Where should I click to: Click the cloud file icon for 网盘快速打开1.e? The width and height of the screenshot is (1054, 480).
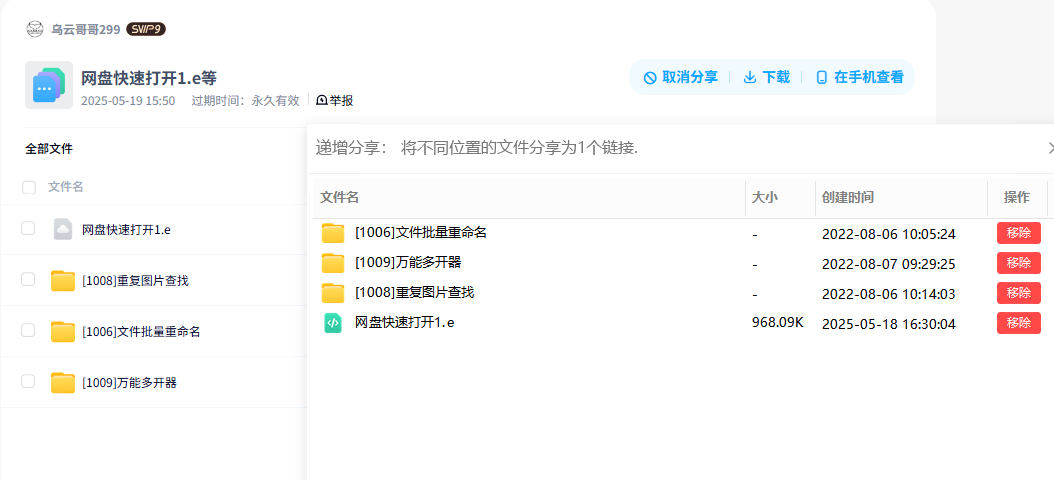pyautogui.click(x=63, y=229)
